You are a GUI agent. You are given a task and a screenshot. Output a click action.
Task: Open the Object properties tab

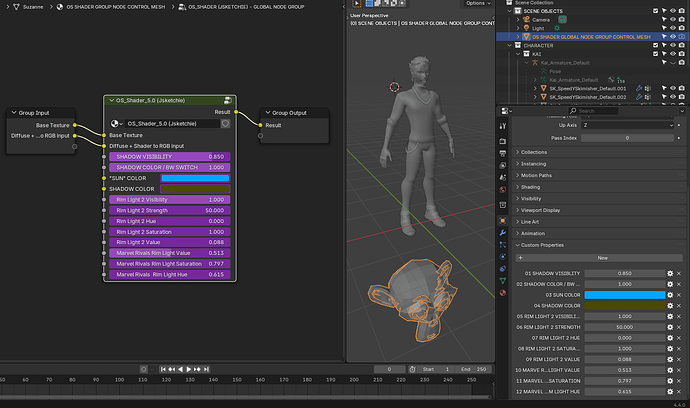[x=503, y=221]
